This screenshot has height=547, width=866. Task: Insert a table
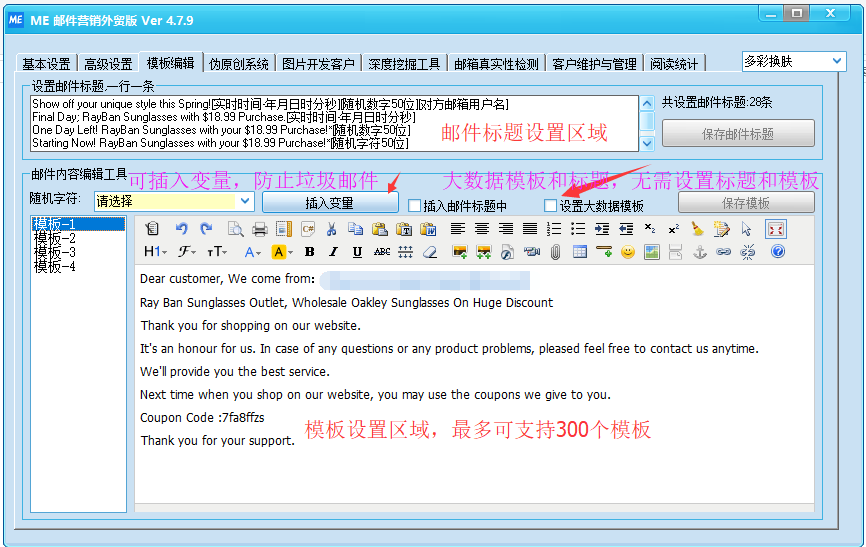[x=580, y=252]
